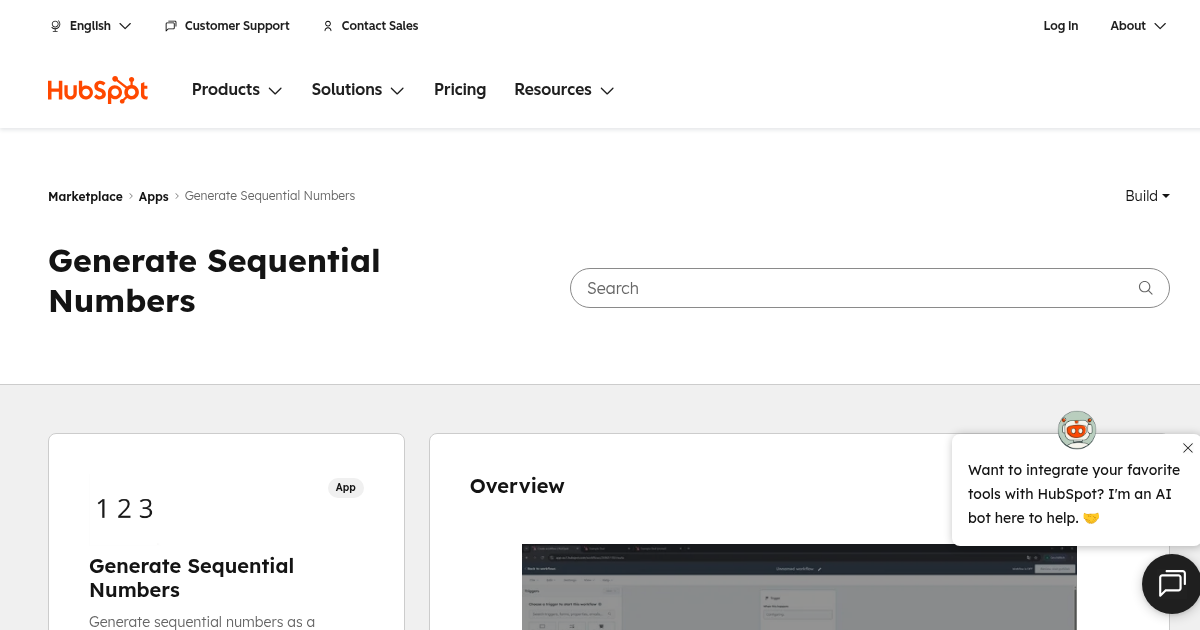Click the 123 app logo
Image resolution: width=1200 pixels, height=630 pixels.
tap(125, 509)
